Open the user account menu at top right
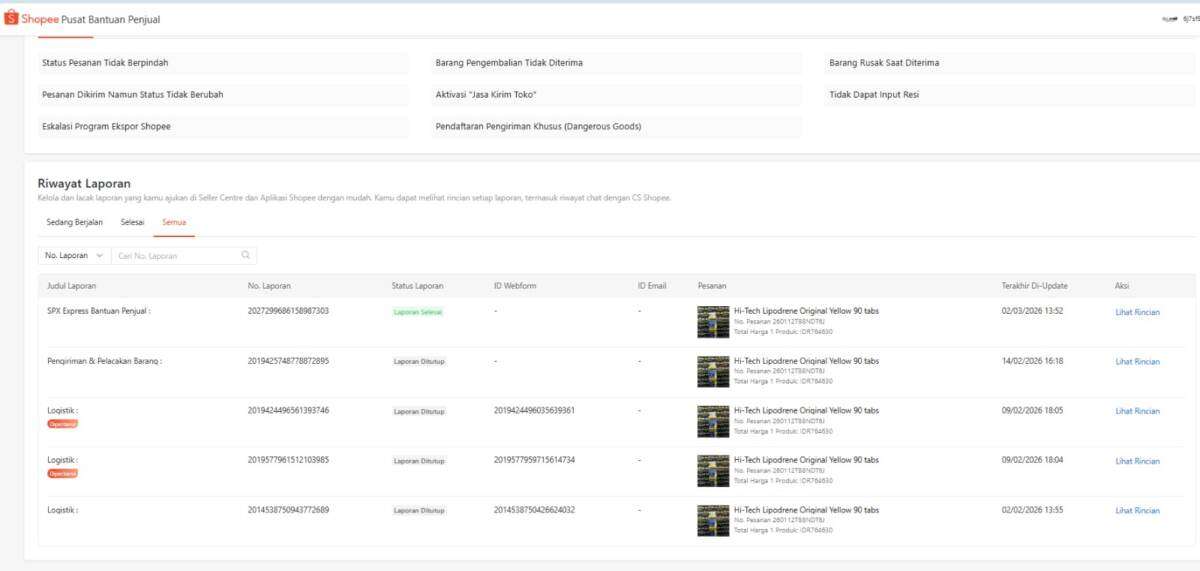1200x571 pixels. pos(1180,19)
